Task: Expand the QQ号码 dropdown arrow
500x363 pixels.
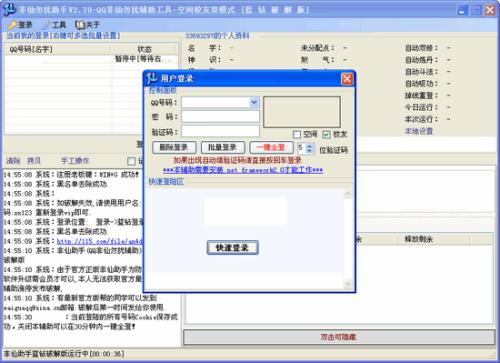Action: tap(254, 102)
